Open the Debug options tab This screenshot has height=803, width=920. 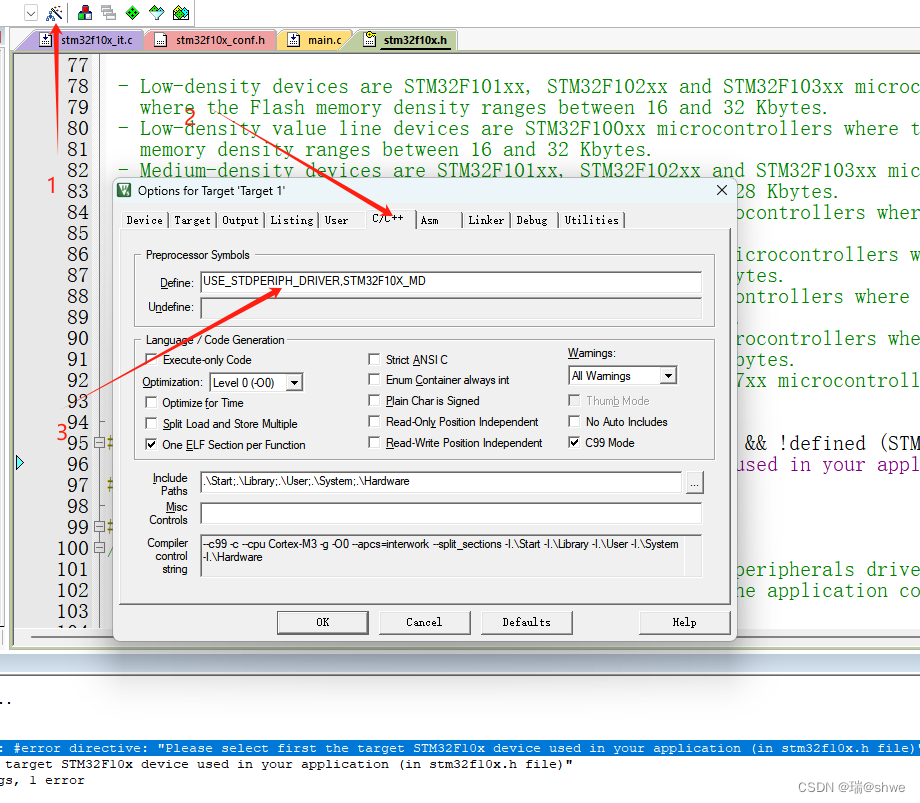point(535,220)
